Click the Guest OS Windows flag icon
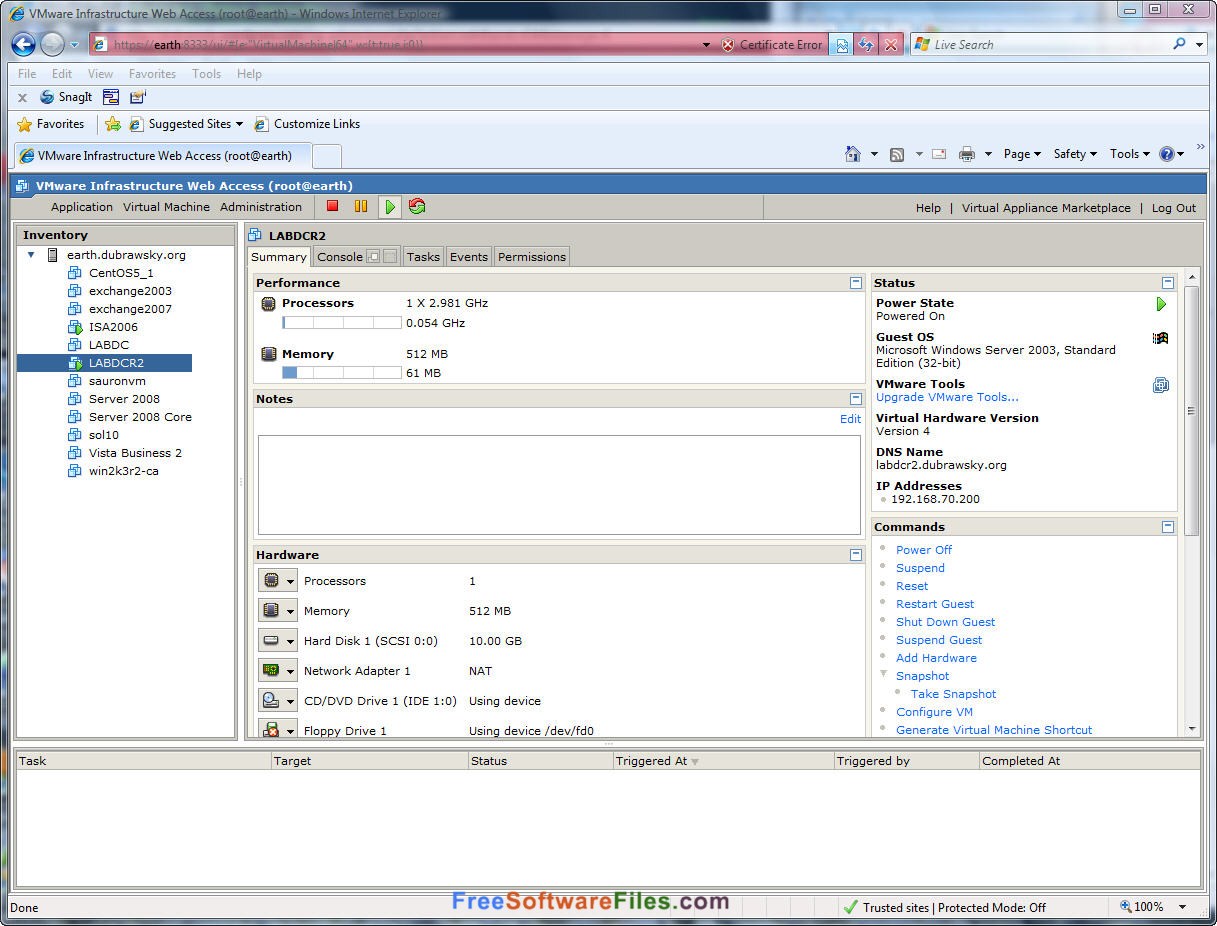Viewport: 1217px width, 926px height. coord(1161,338)
